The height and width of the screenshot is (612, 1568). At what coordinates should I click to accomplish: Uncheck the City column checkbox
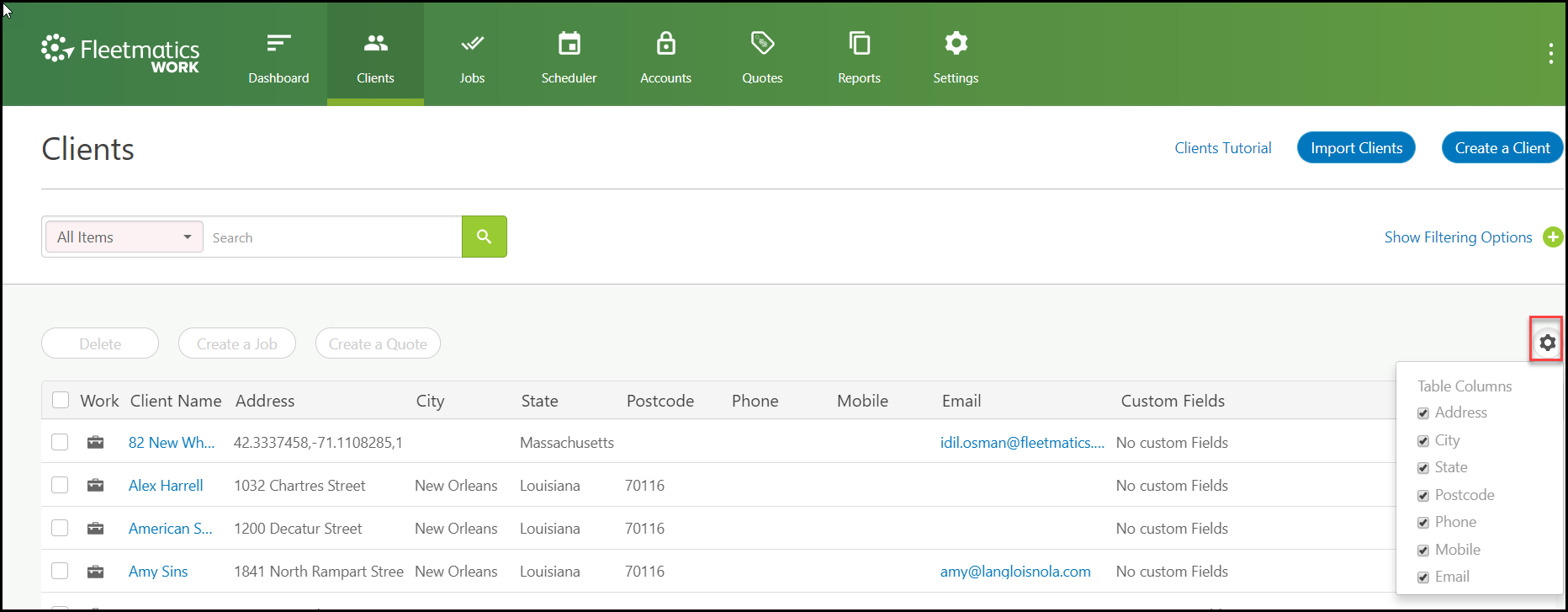pos(1423,441)
